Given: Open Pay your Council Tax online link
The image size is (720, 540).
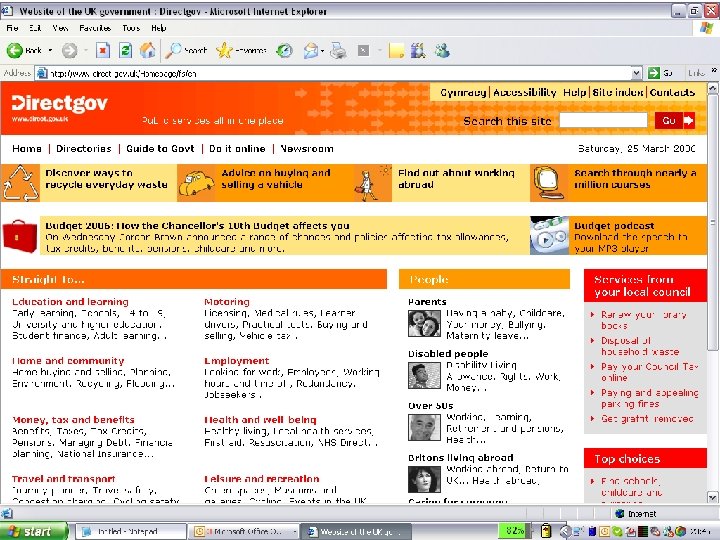Looking at the screenshot, I should click(x=649, y=372).
